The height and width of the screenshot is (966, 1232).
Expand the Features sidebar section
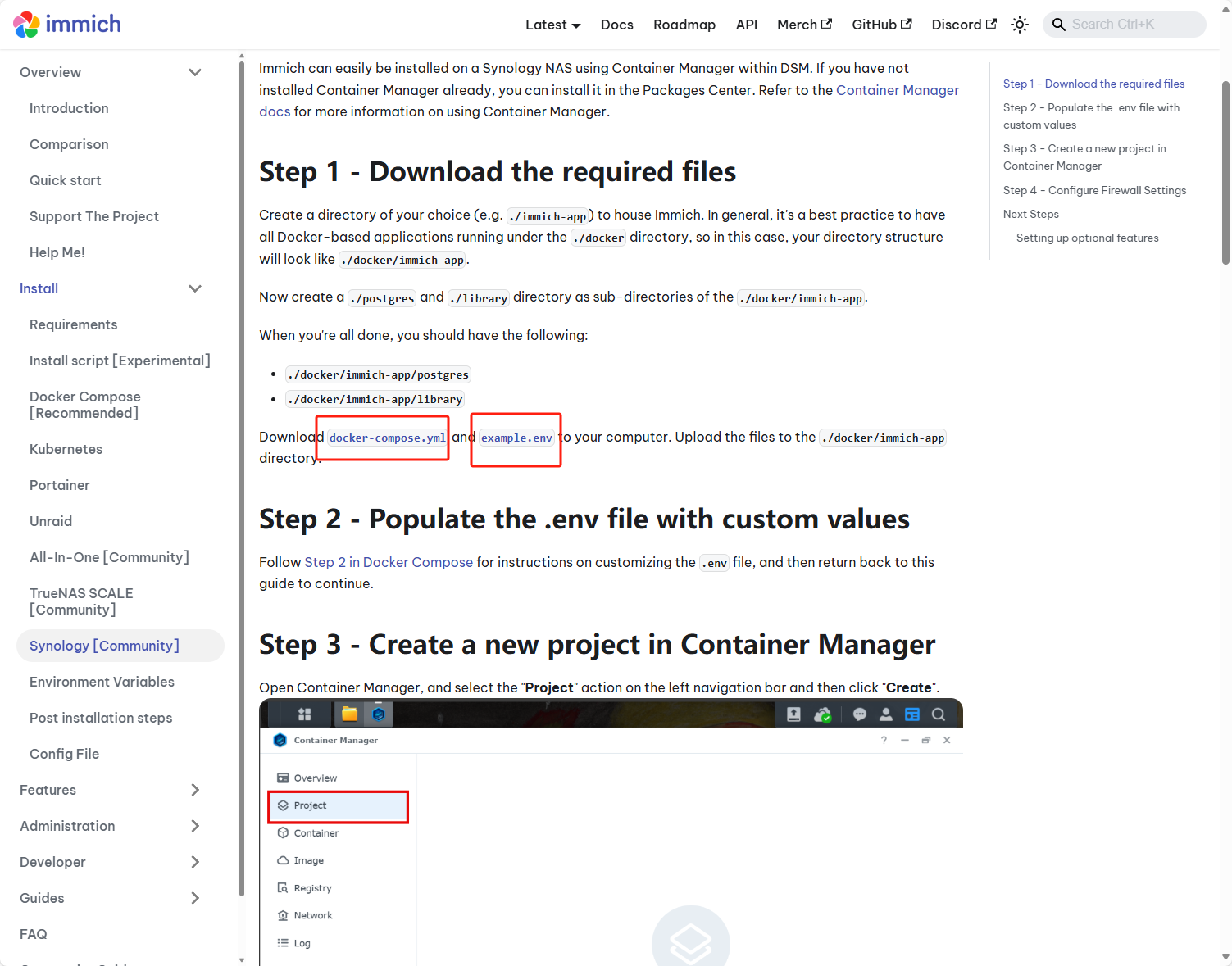(x=195, y=790)
